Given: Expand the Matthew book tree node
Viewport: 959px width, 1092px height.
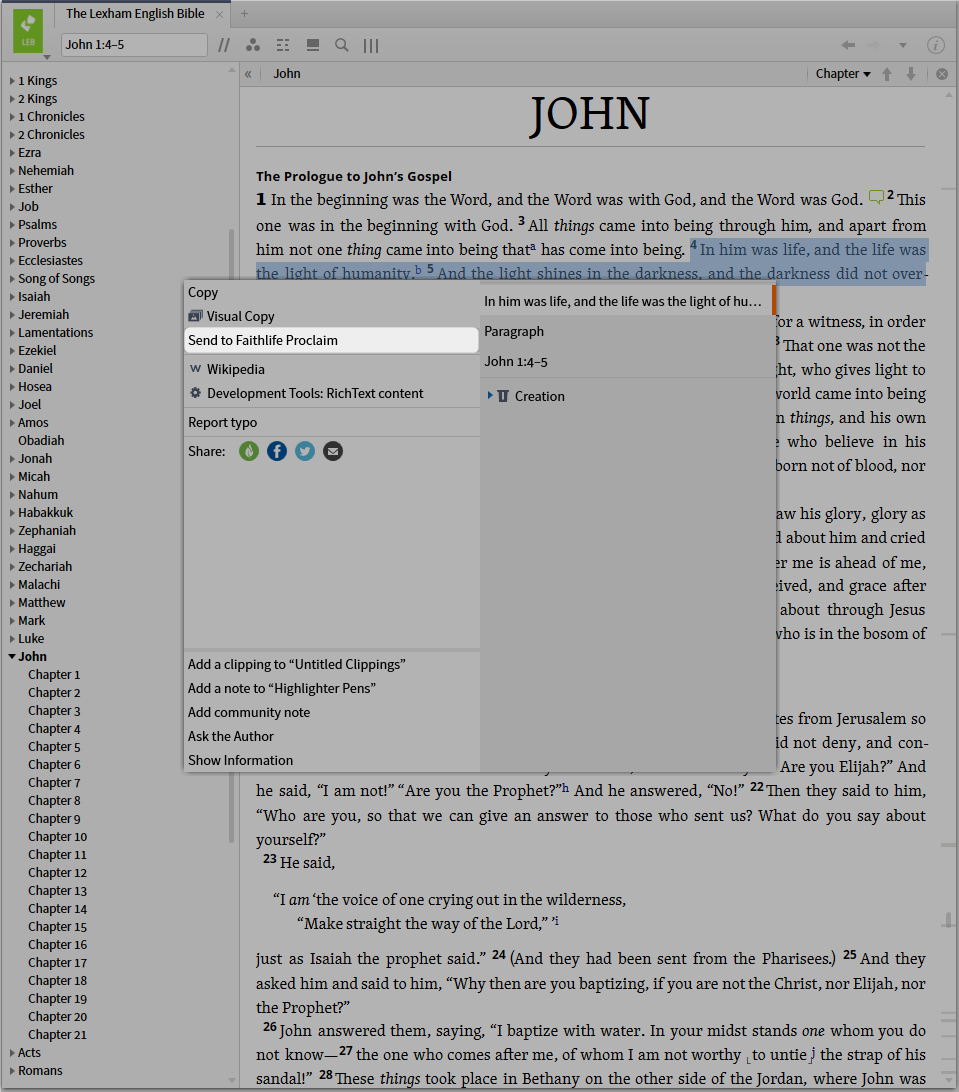Looking at the screenshot, I should coord(12,603).
